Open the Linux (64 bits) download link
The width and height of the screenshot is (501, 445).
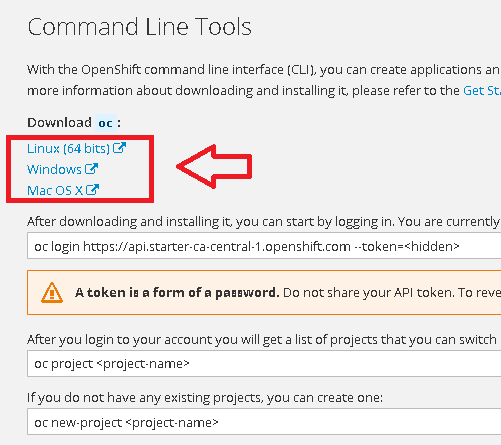tap(68, 149)
